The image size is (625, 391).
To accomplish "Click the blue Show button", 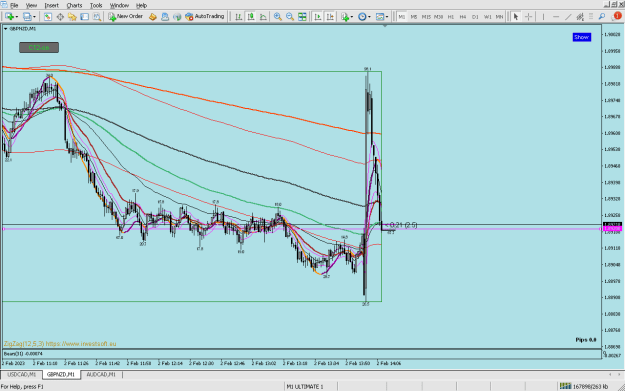I will click(582, 37).
